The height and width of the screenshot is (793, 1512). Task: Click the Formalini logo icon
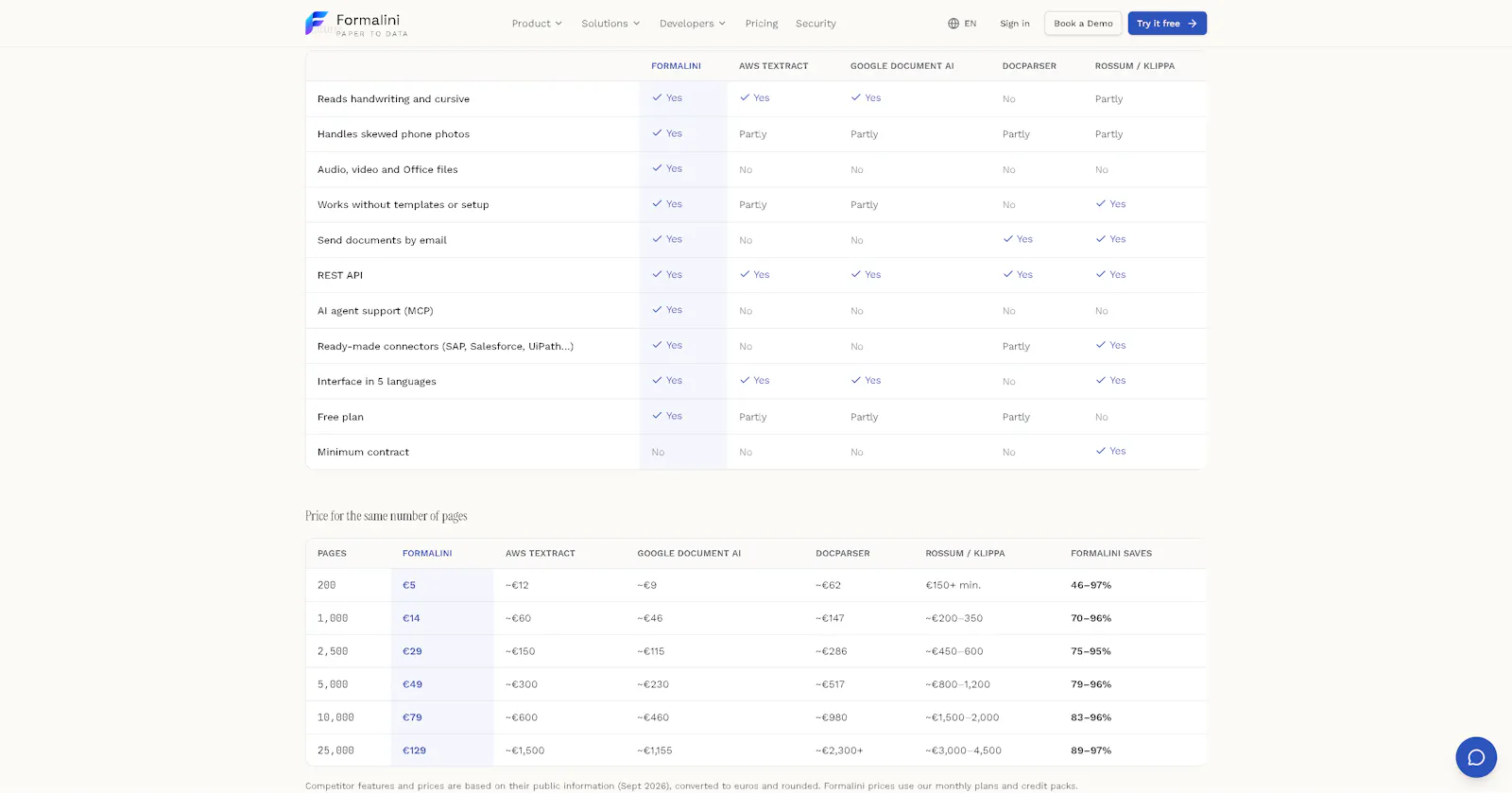[317, 23]
